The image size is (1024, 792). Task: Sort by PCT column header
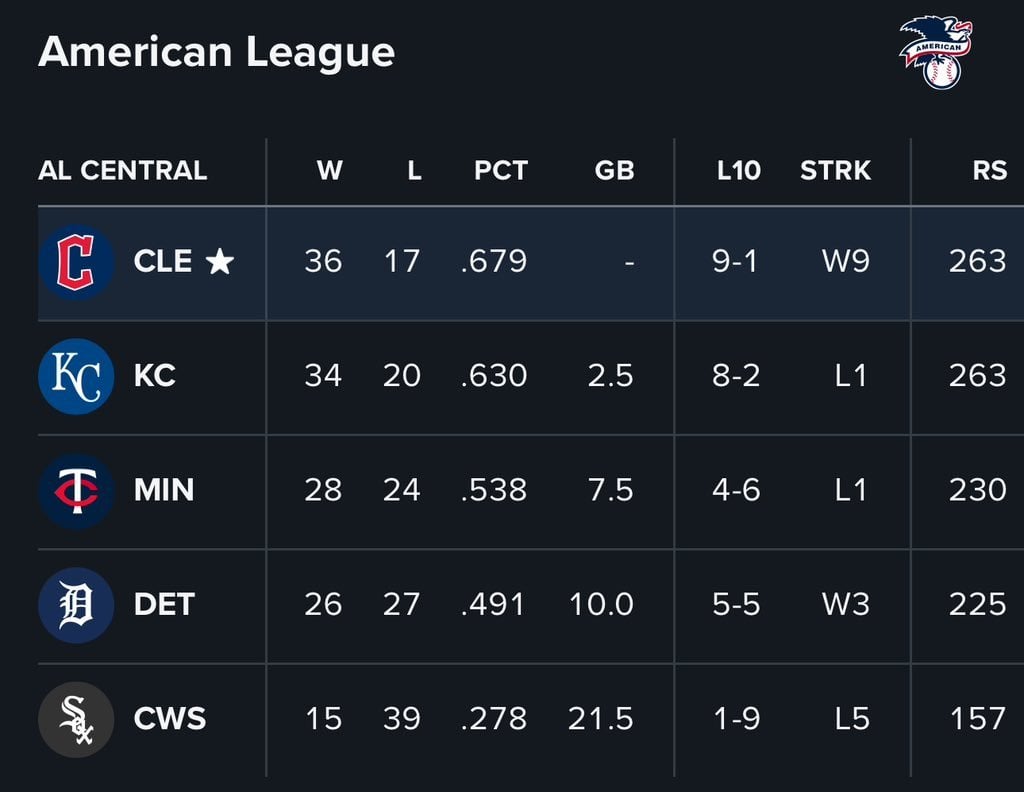point(500,170)
